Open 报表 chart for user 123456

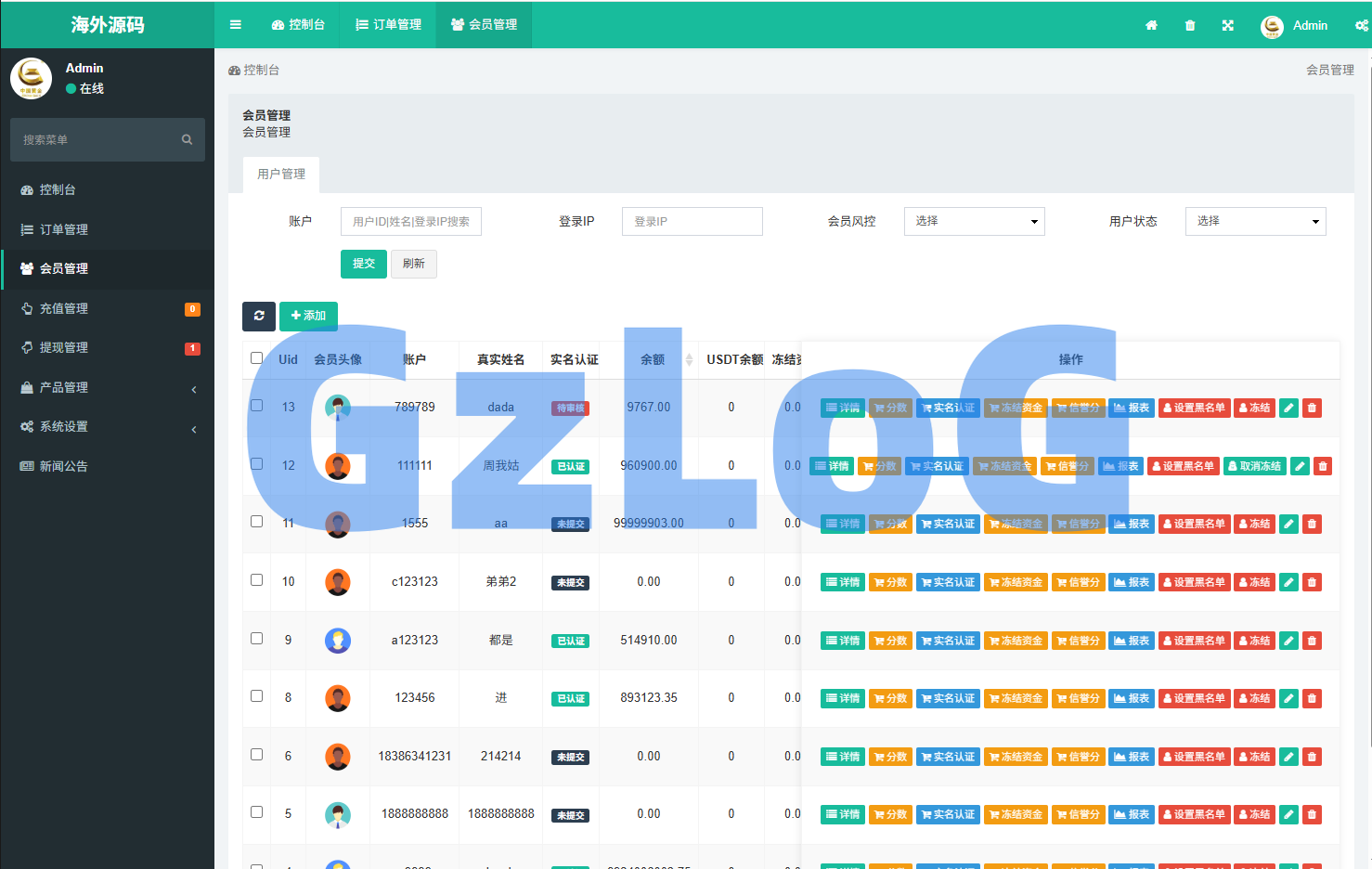[x=1132, y=698]
